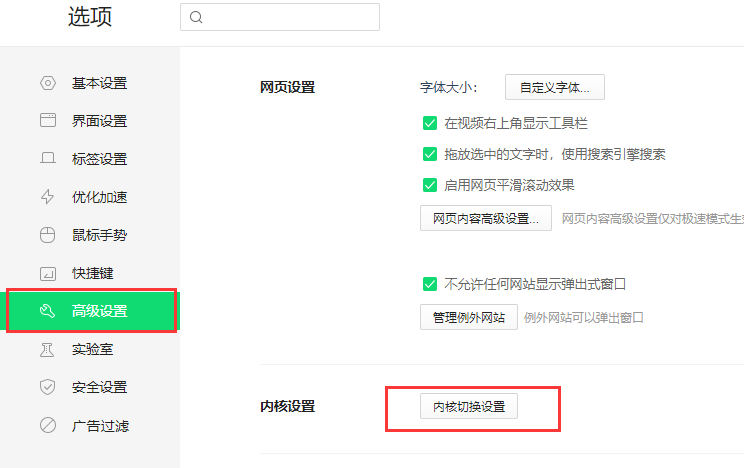The image size is (744, 468).
Task: Click the lightning bolt optimization icon
Action: tap(47, 197)
